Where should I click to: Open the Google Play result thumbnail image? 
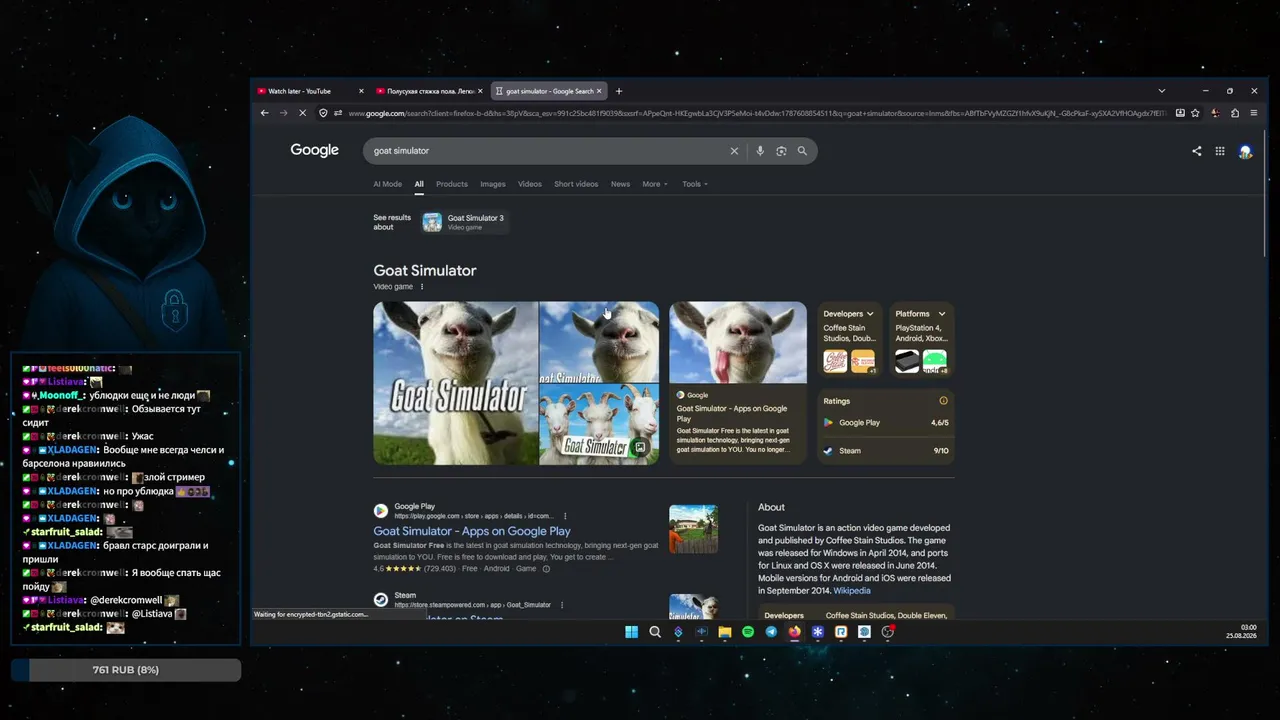[693, 529]
